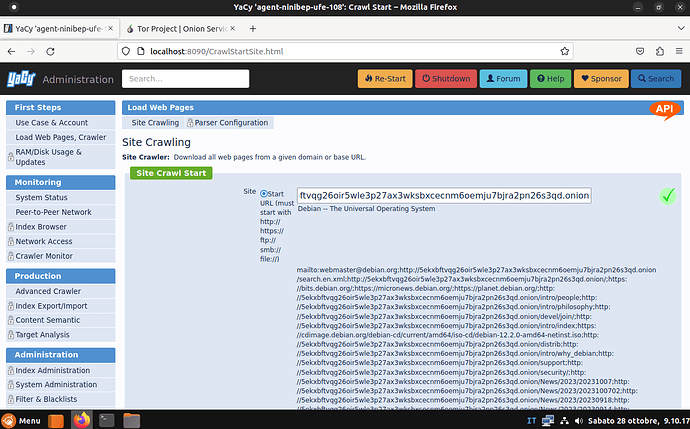Click the clock showing Sabato 28 ottobre
This screenshot has width=690, height=429.
(x=638, y=421)
